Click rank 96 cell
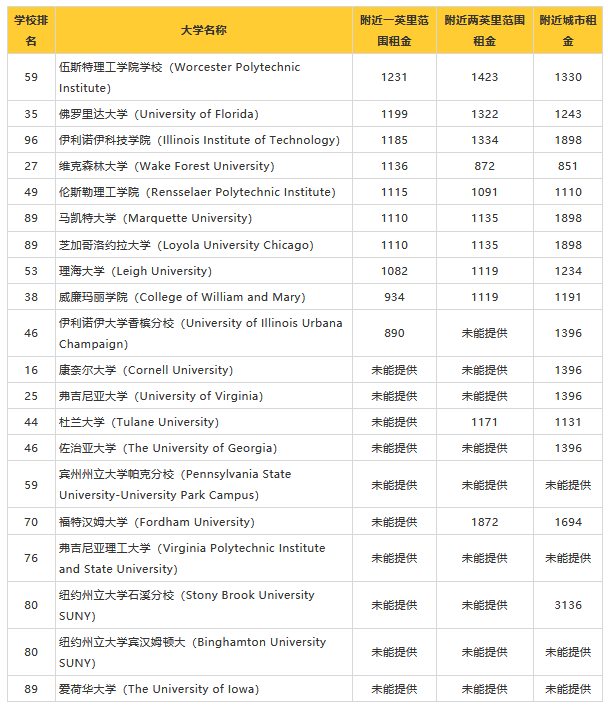The image size is (608, 711). (31, 140)
